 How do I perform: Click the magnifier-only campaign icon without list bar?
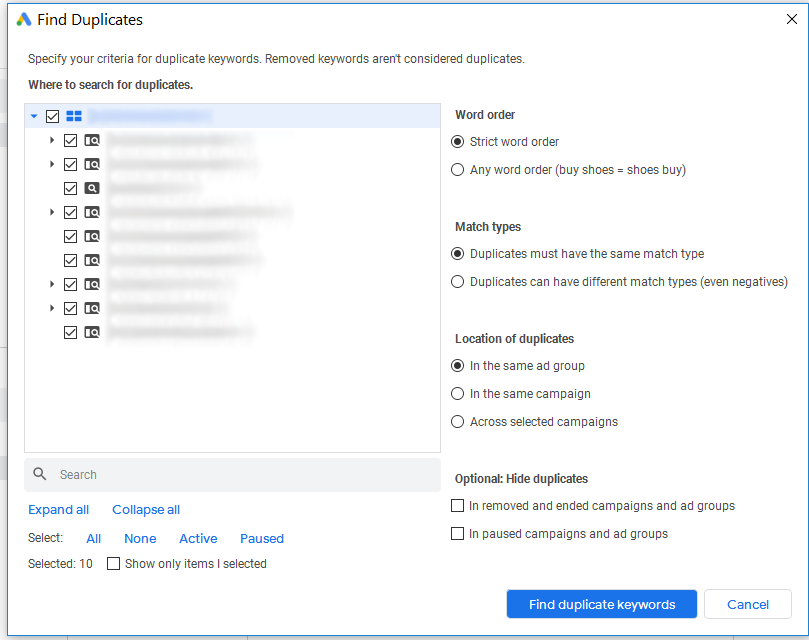pyautogui.click(x=92, y=188)
